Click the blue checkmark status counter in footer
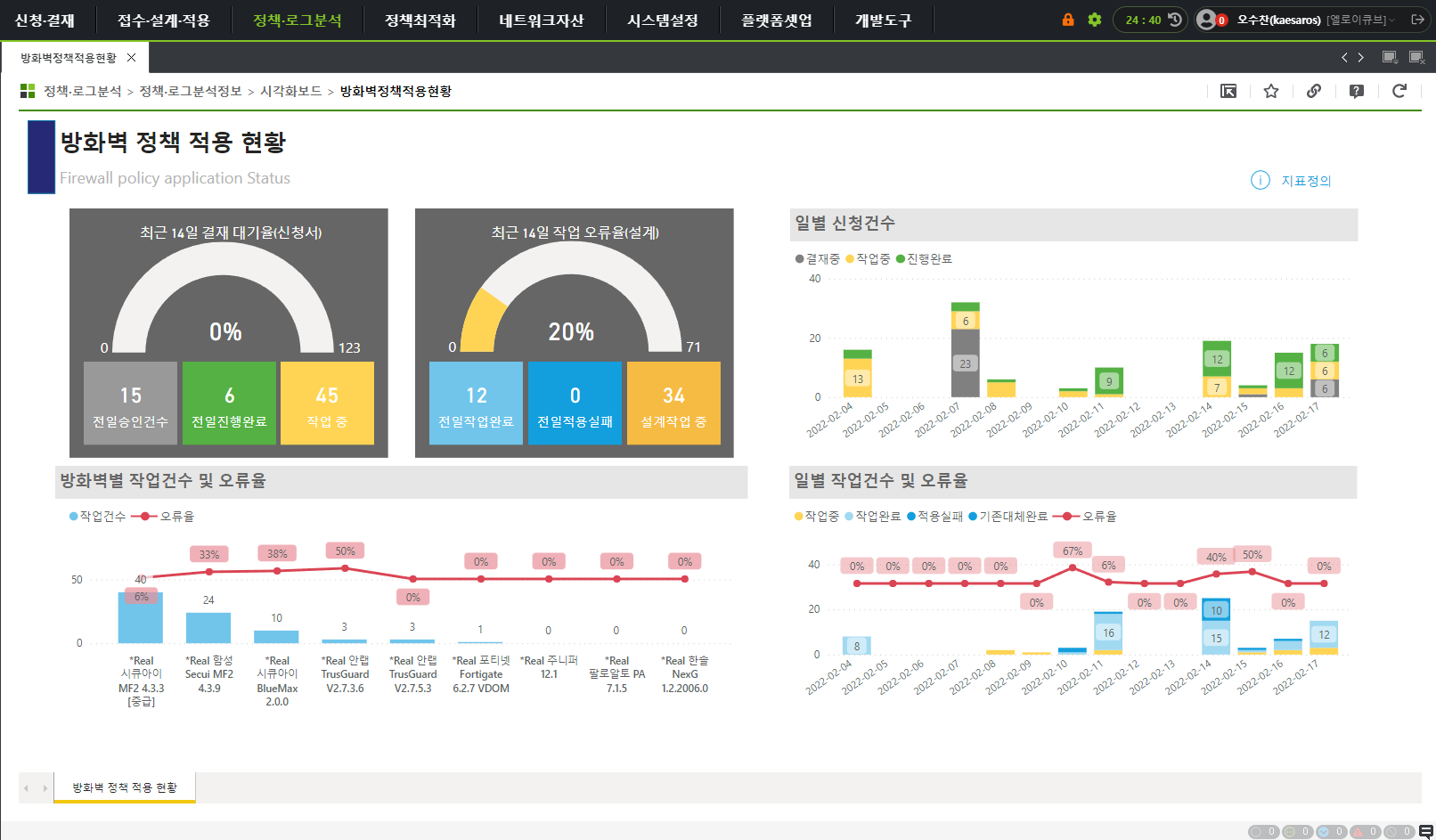The image size is (1436, 840). click(x=1331, y=832)
